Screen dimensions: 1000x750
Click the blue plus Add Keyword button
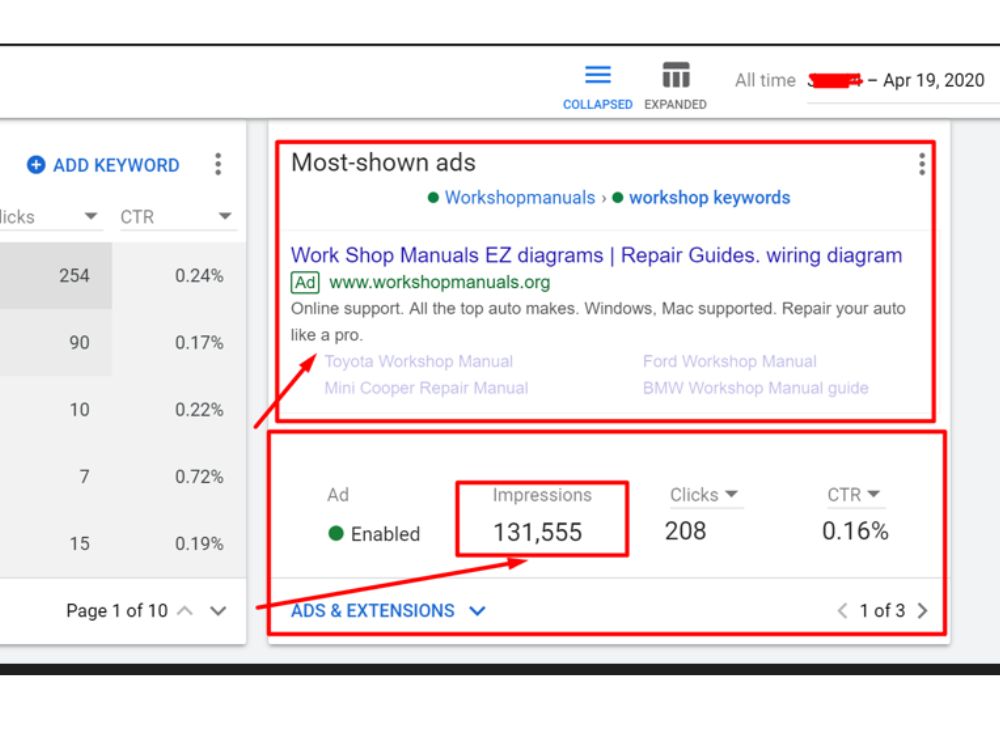[x=103, y=165]
